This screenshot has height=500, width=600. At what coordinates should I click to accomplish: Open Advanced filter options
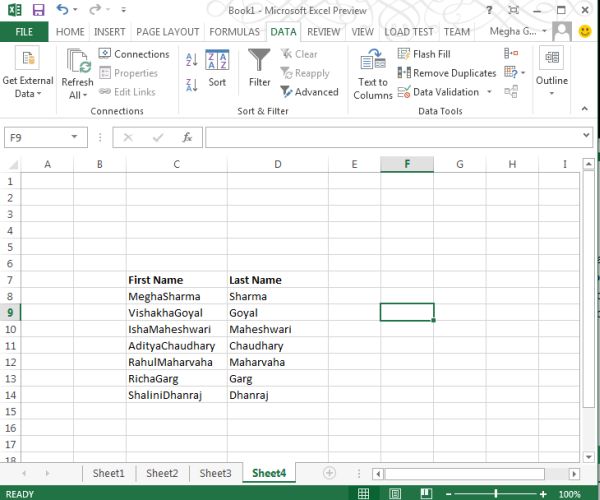tap(310, 92)
